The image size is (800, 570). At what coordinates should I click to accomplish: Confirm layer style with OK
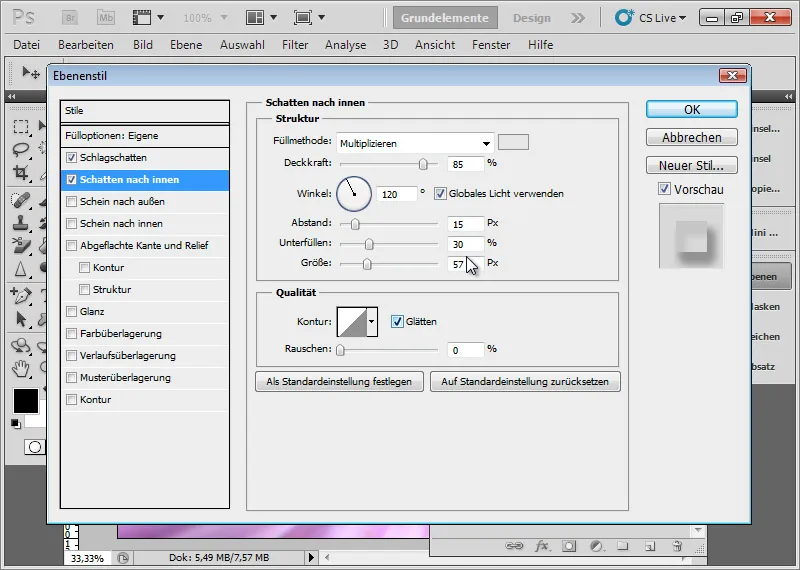(692, 109)
